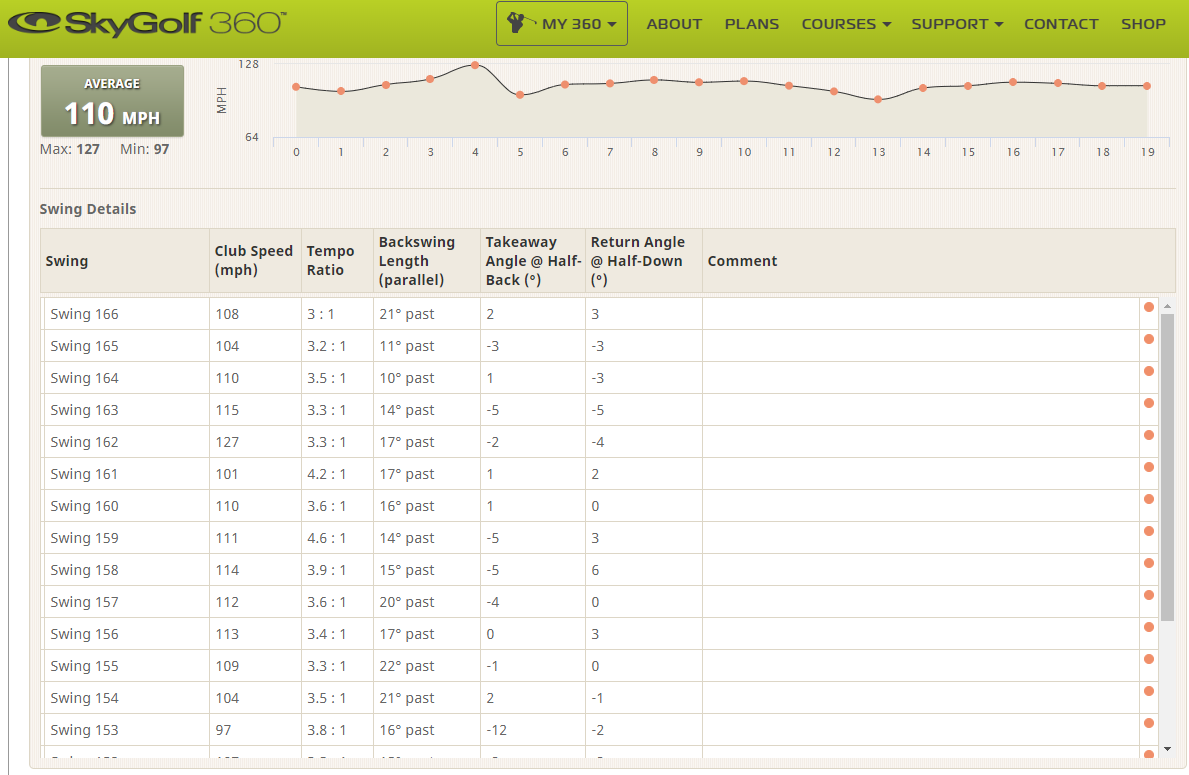Click the Min: 97 label
Screen dimensions: 1189x775
pyautogui.click(x=144, y=149)
